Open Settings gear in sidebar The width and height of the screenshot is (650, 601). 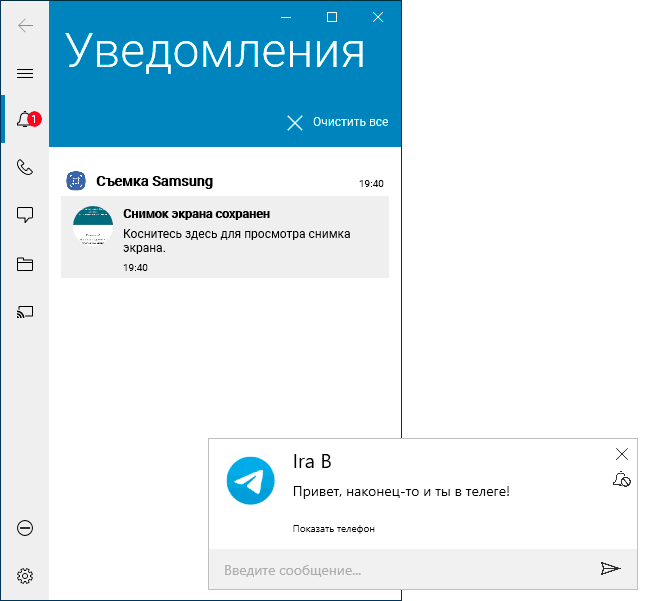click(25, 576)
